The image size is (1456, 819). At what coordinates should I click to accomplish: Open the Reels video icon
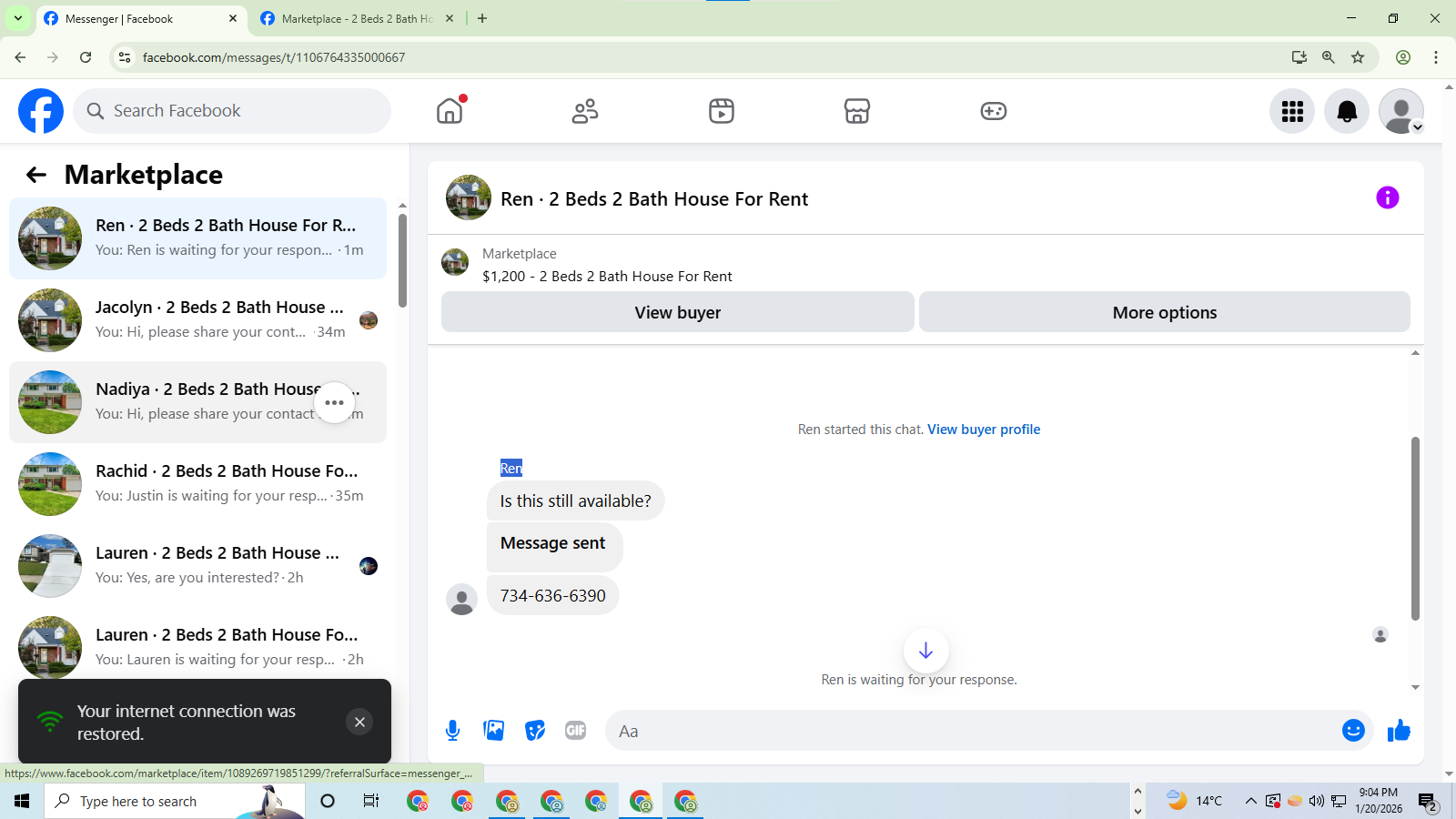point(722,111)
